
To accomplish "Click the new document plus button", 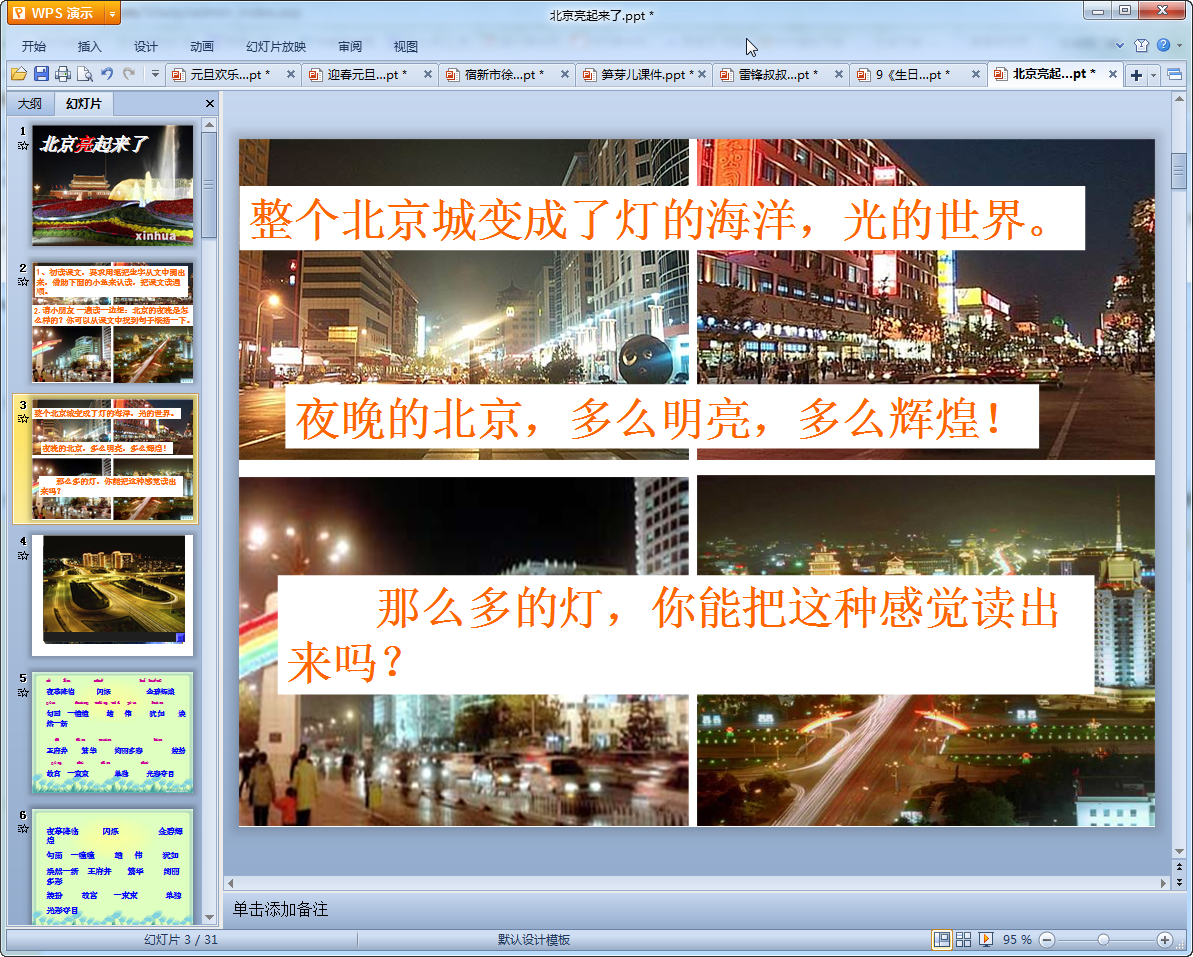I will click(x=1136, y=75).
